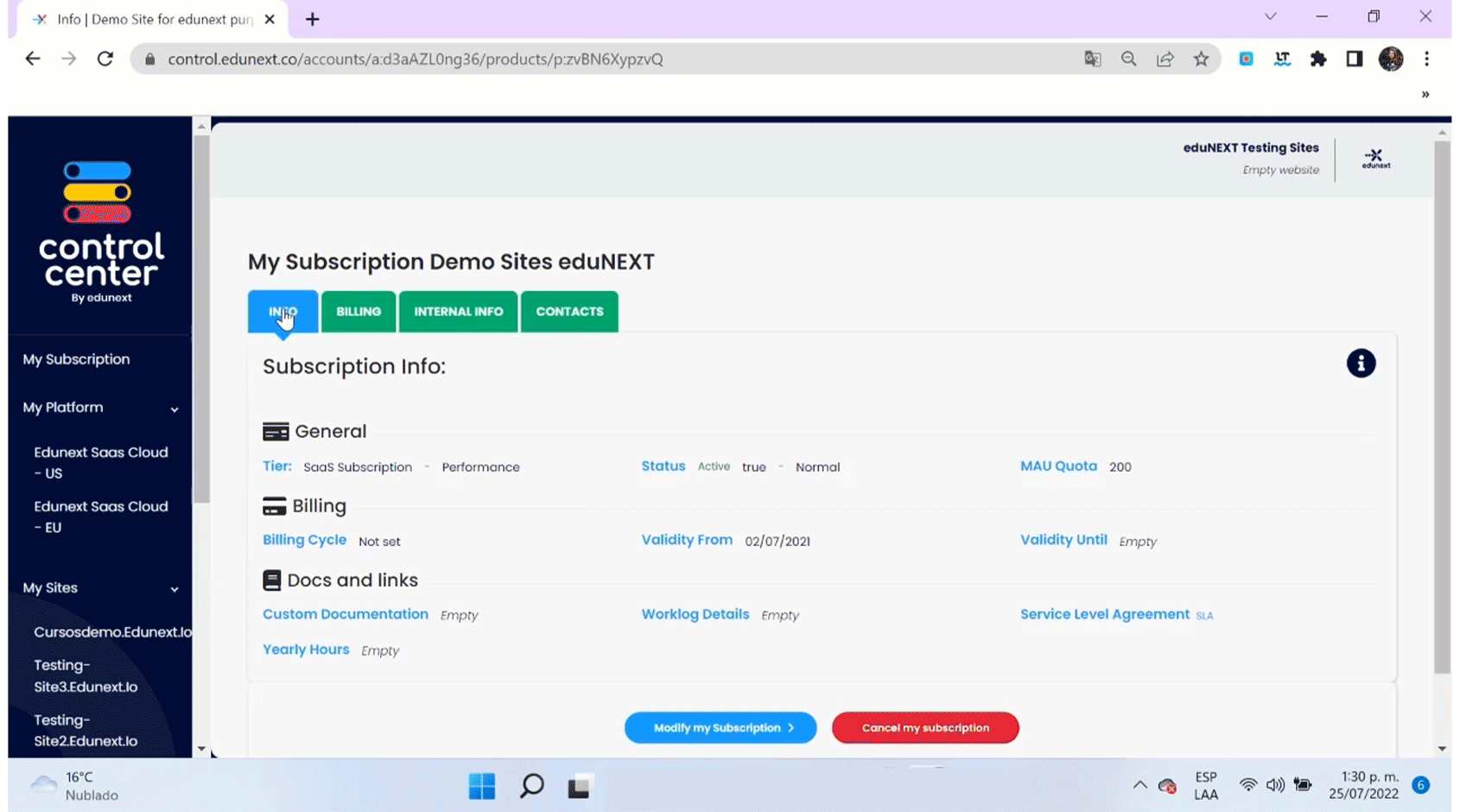Open the Testing-Site3.Edunext.Io site
Viewport: 1460px width, 812px height.
pos(86,676)
